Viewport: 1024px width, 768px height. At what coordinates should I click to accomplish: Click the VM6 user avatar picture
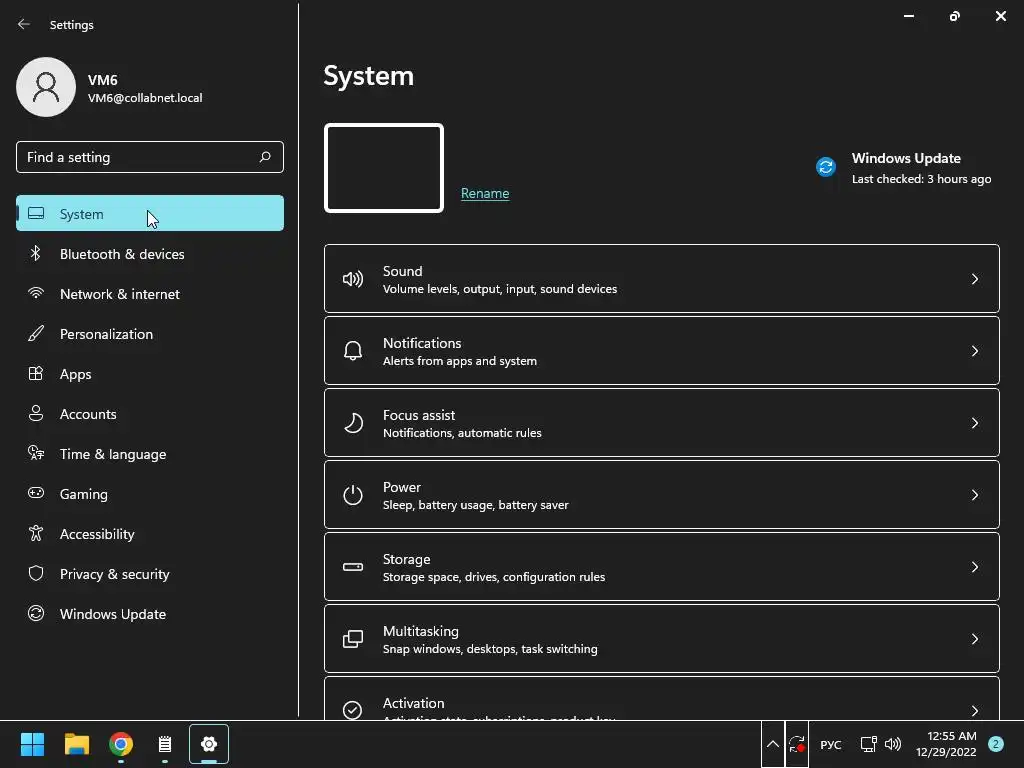point(46,87)
